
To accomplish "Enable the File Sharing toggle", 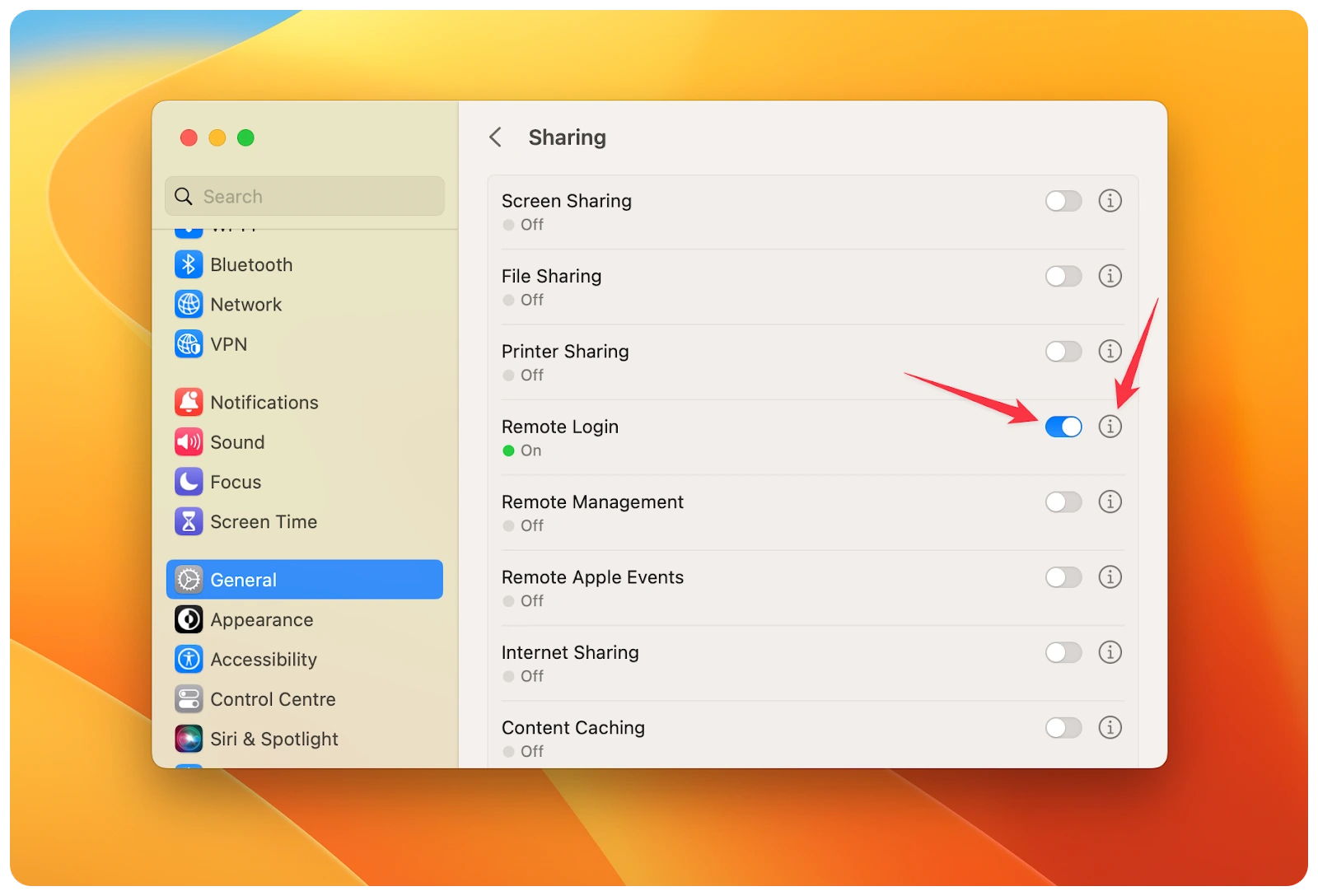I will (1063, 276).
